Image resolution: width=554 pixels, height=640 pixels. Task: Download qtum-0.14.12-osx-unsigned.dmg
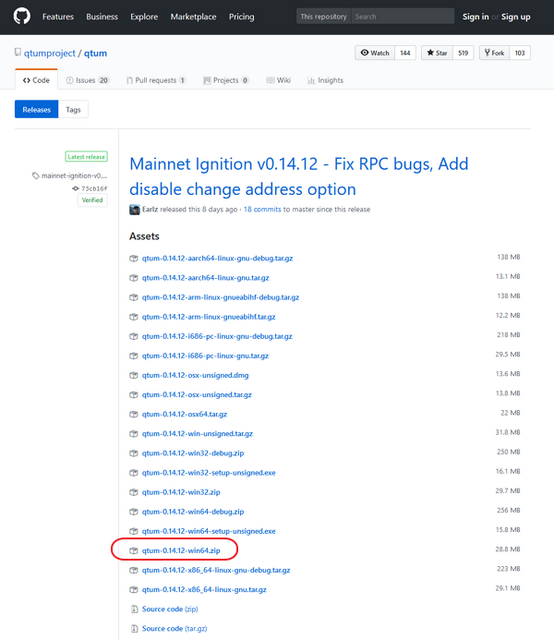(x=195, y=376)
